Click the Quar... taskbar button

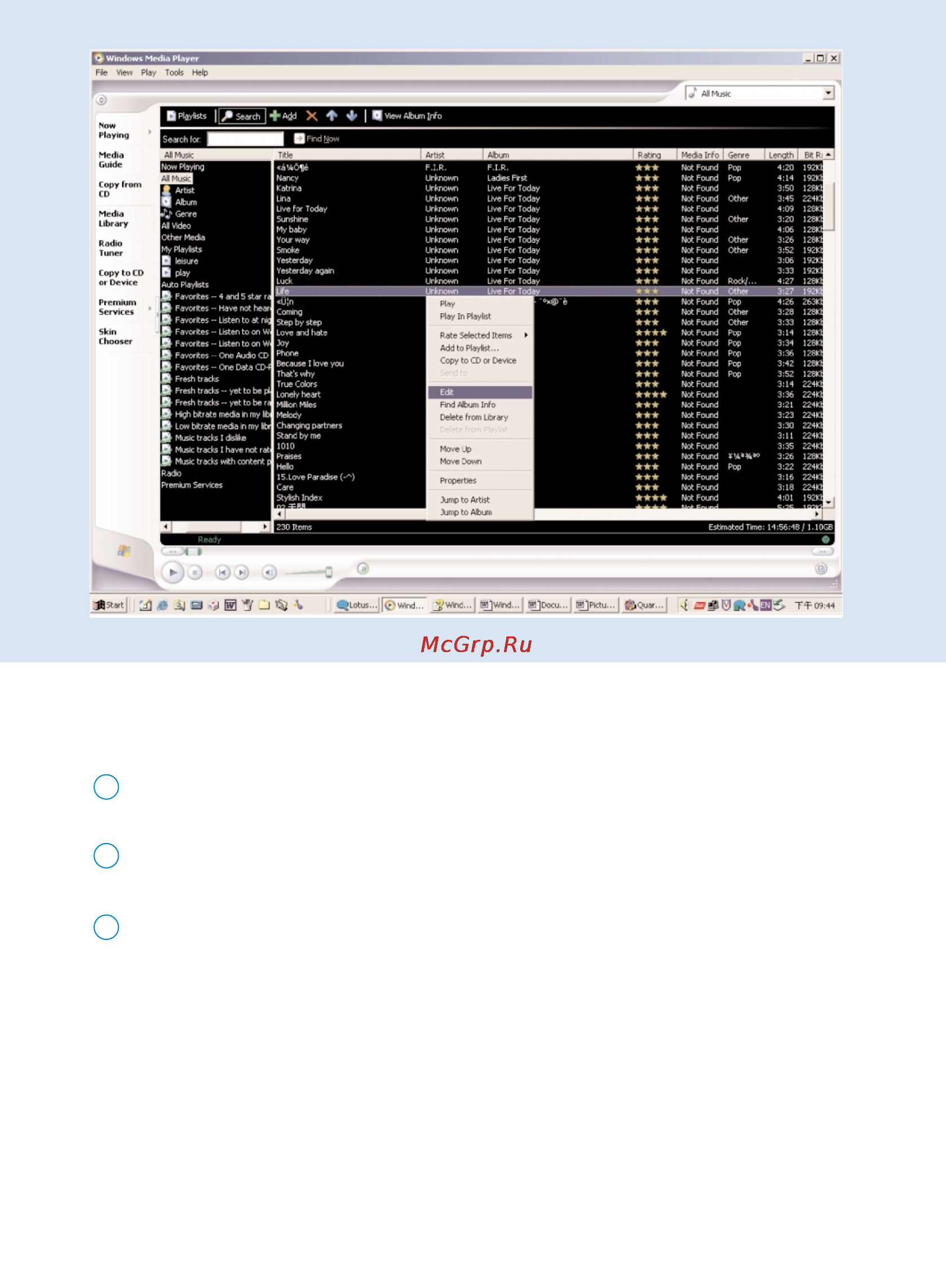(644, 605)
